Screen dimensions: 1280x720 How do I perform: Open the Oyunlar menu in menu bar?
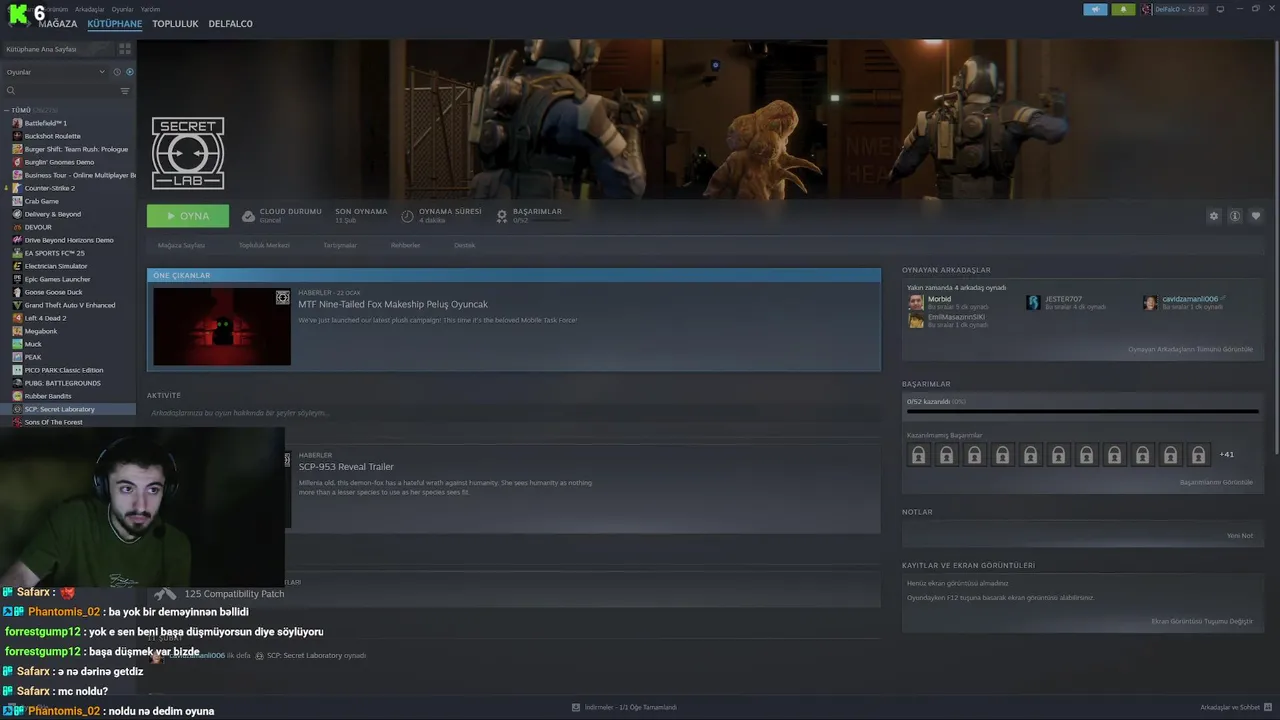122,9
